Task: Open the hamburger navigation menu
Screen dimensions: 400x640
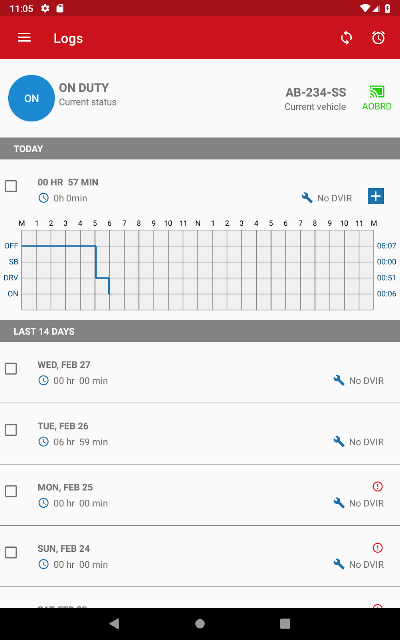Action: [24, 38]
